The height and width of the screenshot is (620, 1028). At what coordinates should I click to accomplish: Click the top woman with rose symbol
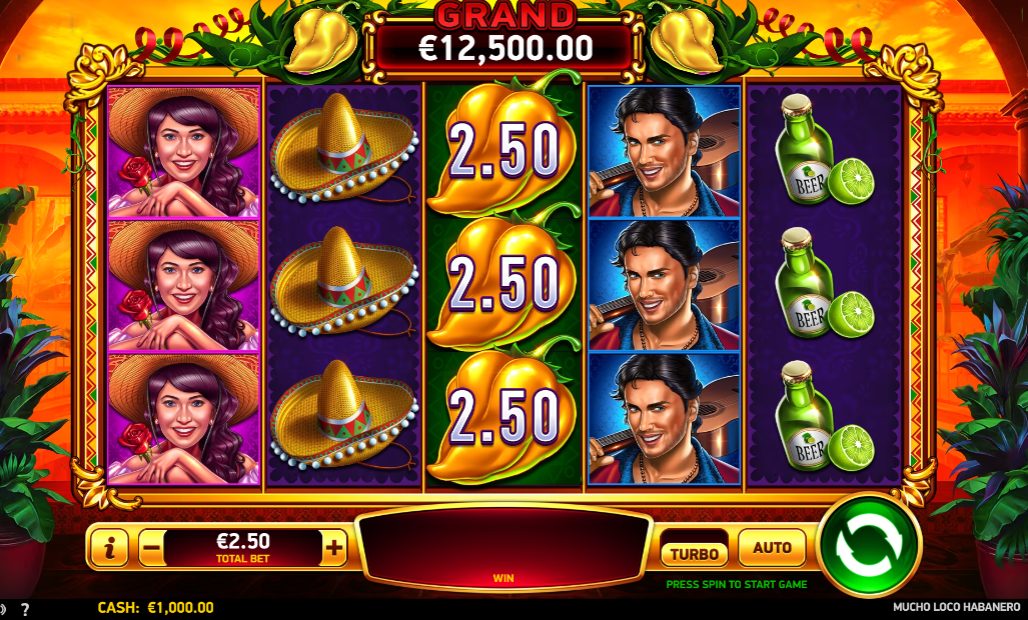pos(184,151)
